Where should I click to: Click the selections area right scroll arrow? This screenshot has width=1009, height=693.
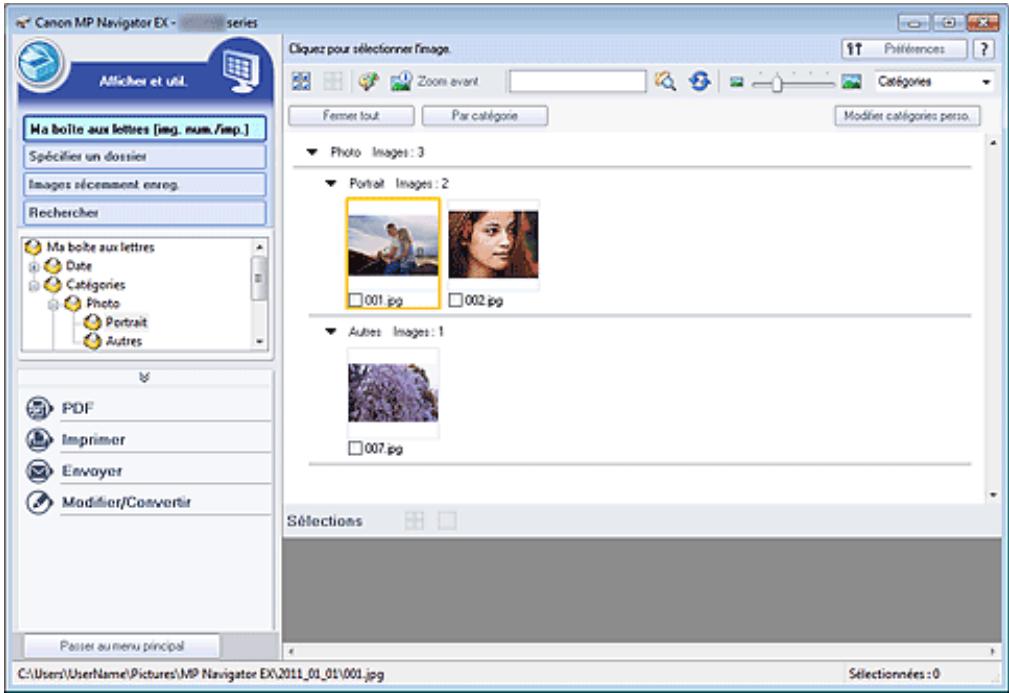(x=992, y=651)
